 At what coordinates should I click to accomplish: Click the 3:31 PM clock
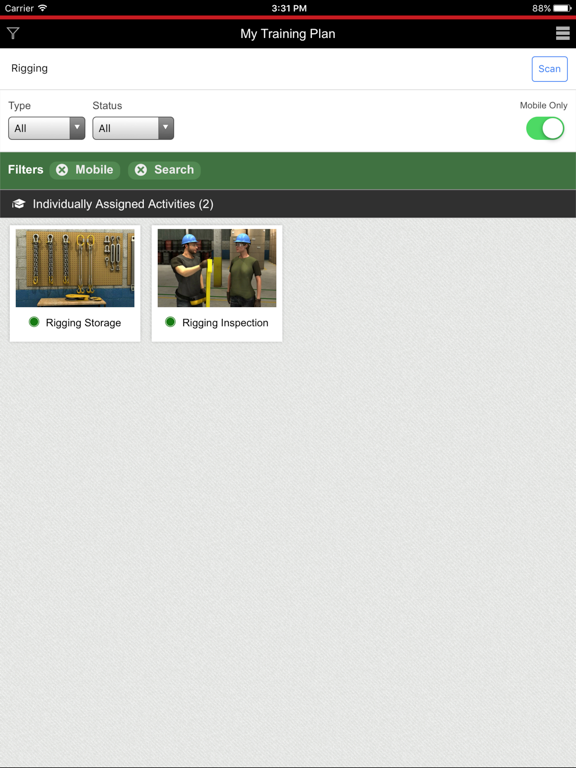coord(289,8)
